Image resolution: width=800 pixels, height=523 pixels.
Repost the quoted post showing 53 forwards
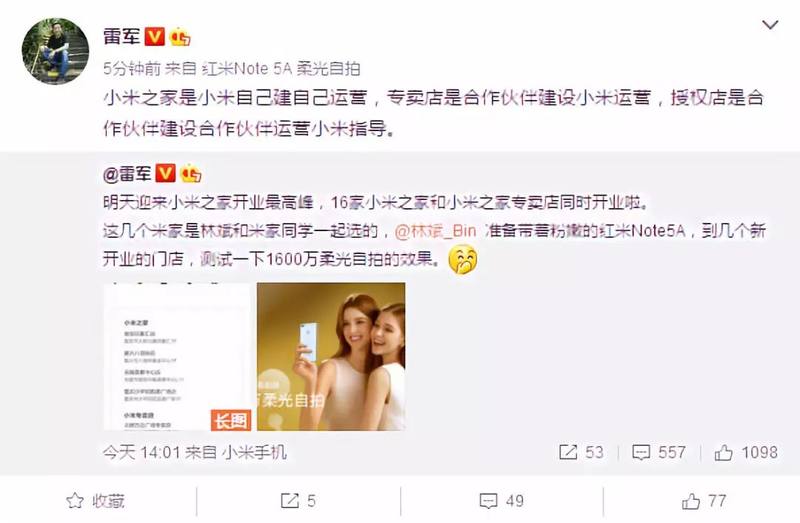click(581, 452)
